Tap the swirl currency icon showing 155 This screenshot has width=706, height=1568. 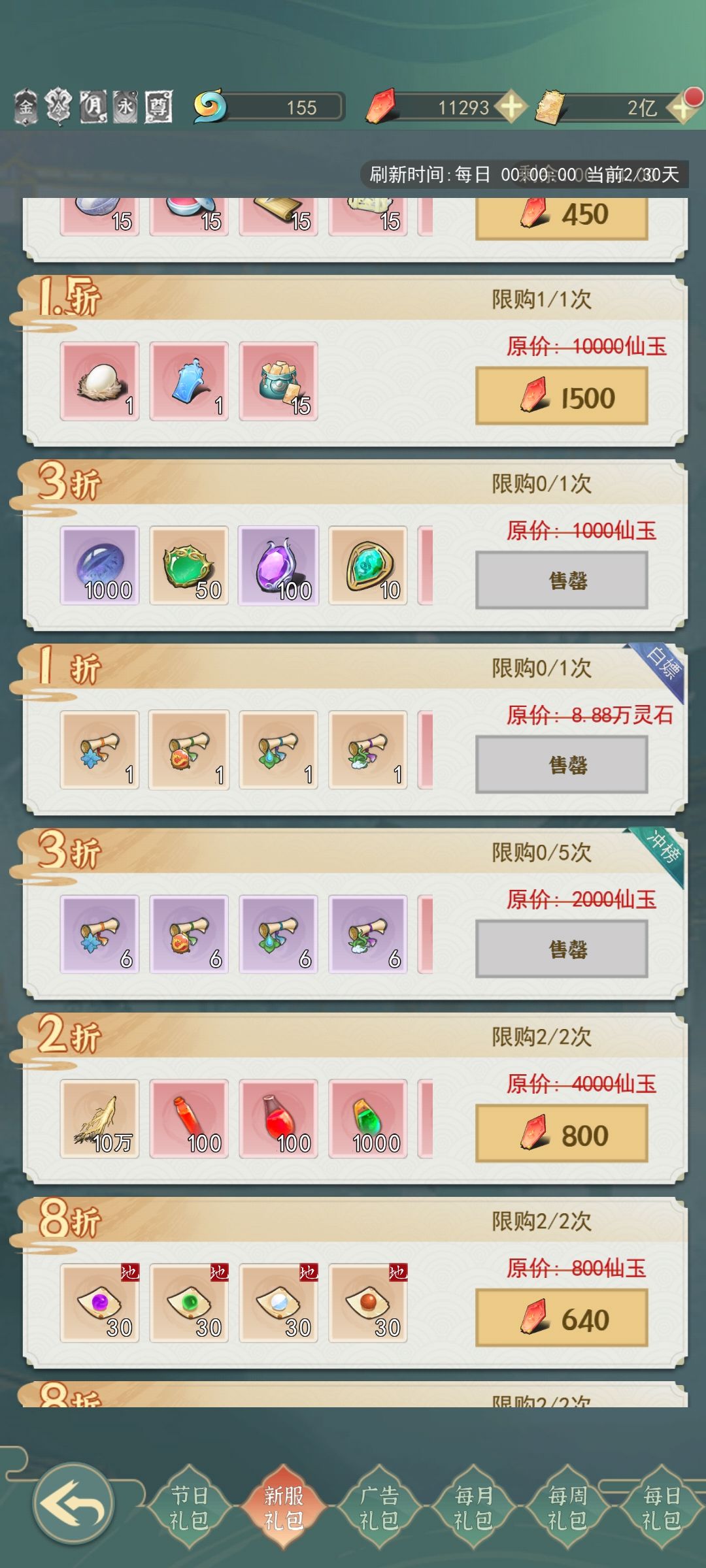coord(209,106)
